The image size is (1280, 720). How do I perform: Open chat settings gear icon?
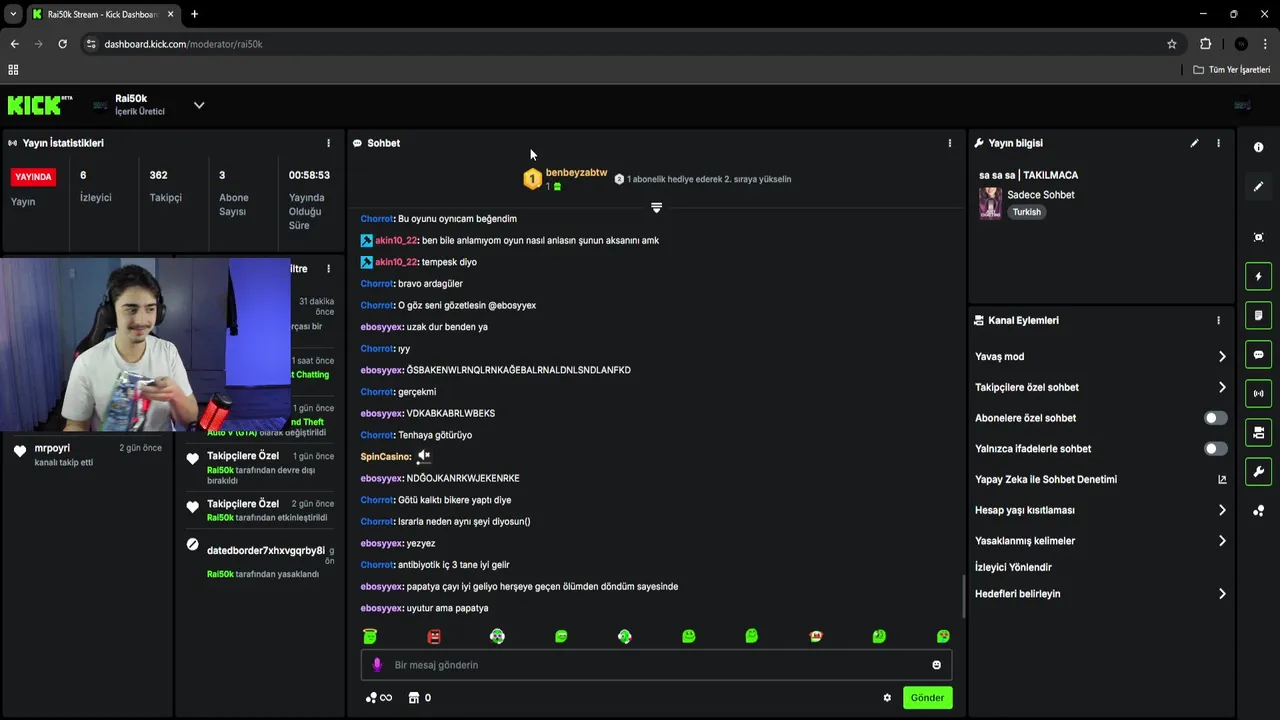click(x=887, y=698)
